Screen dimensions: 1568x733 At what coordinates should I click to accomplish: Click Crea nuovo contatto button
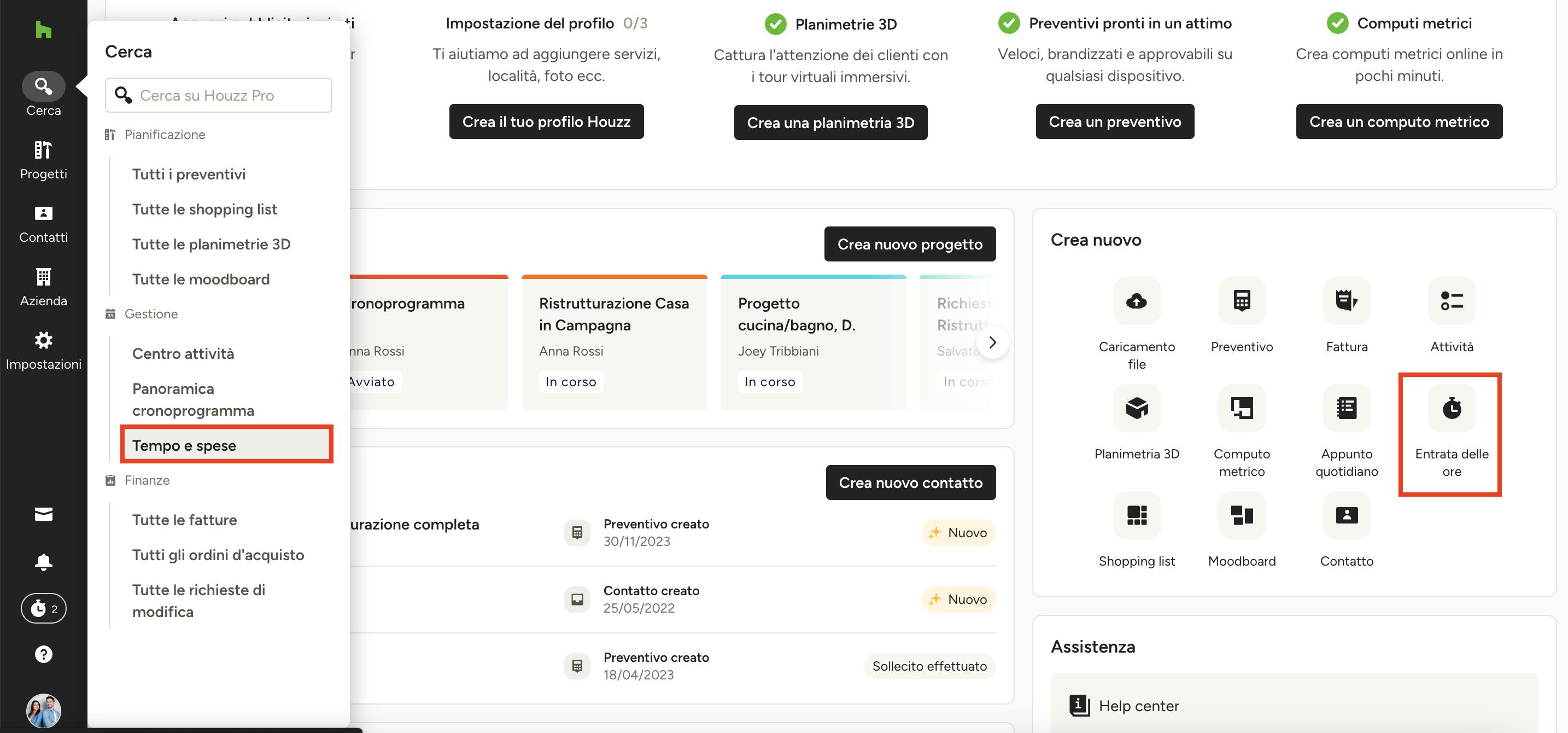910,483
